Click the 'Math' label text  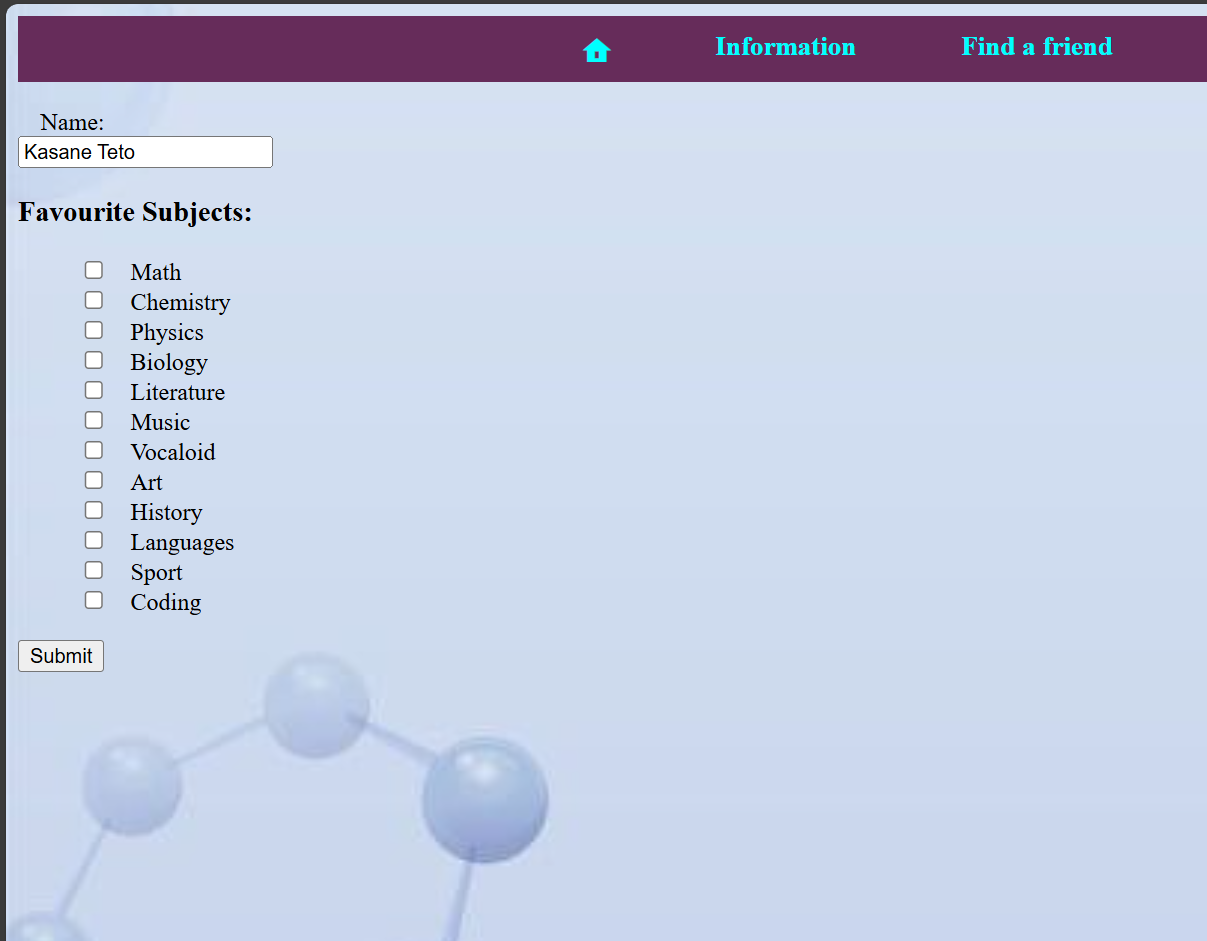[x=156, y=272]
